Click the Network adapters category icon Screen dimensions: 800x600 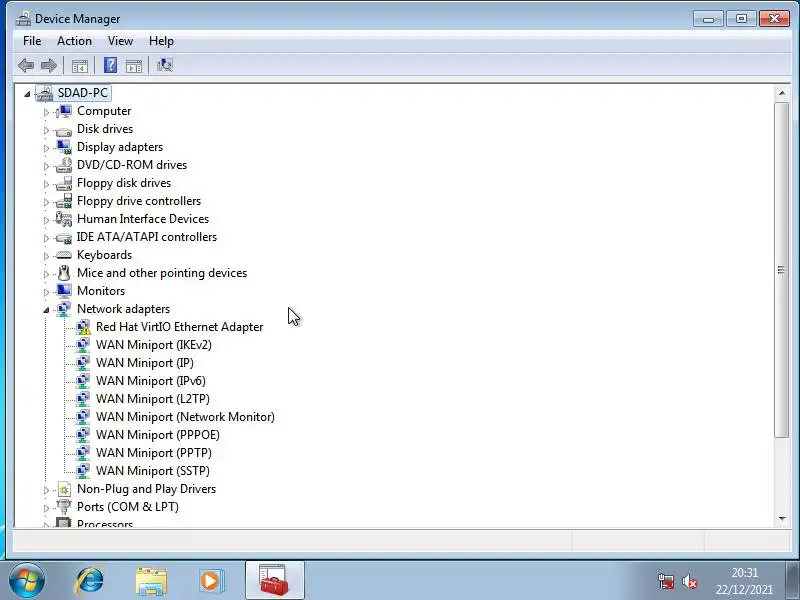pyautogui.click(x=64, y=309)
